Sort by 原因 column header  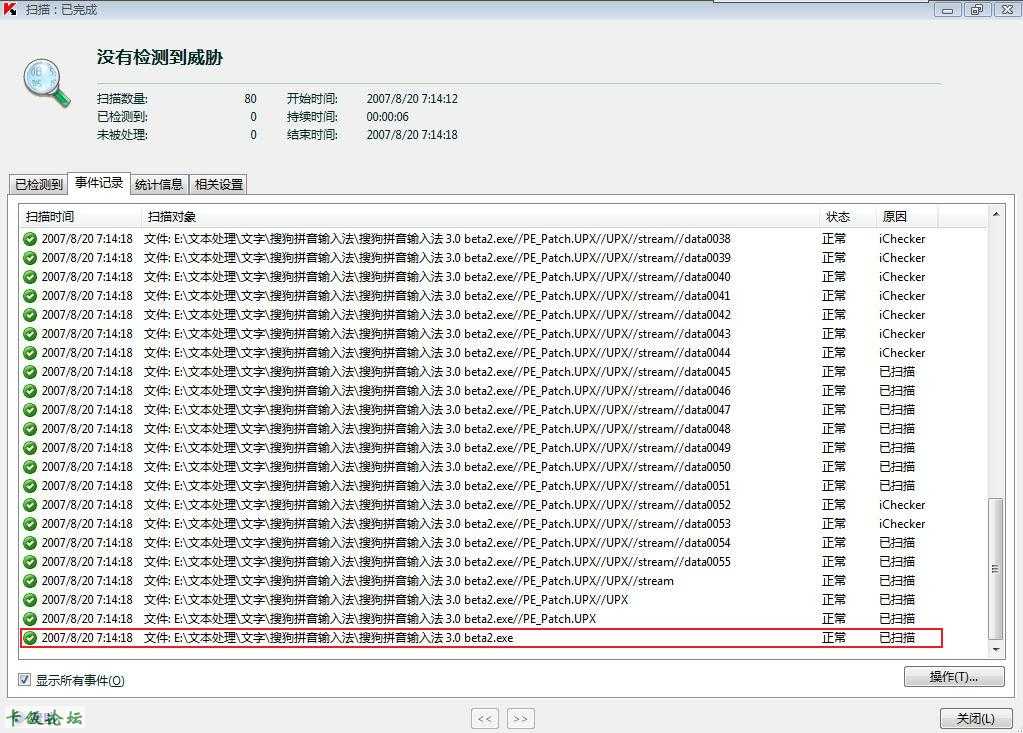tap(907, 217)
